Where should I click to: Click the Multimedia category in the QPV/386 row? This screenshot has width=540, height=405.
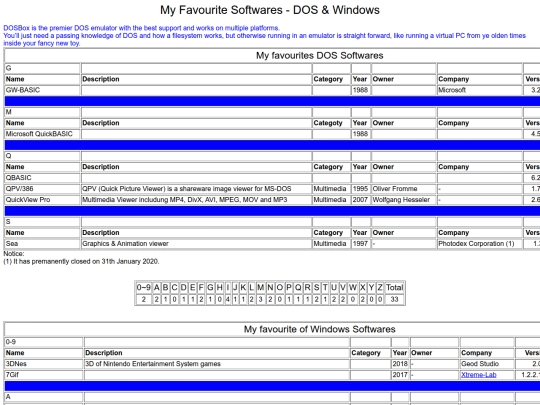tap(331, 189)
